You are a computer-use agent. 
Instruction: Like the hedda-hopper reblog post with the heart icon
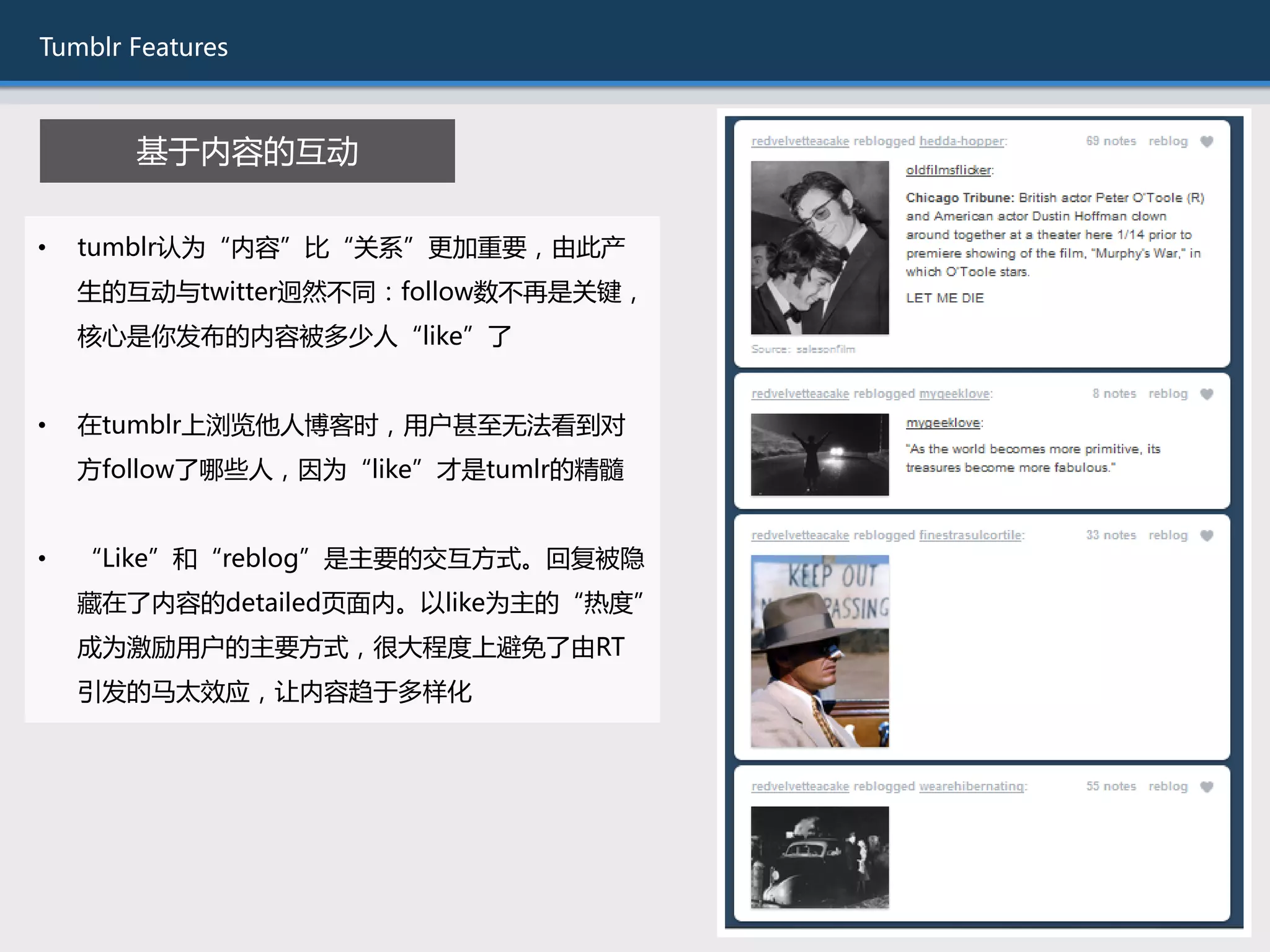click(1206, 141)
